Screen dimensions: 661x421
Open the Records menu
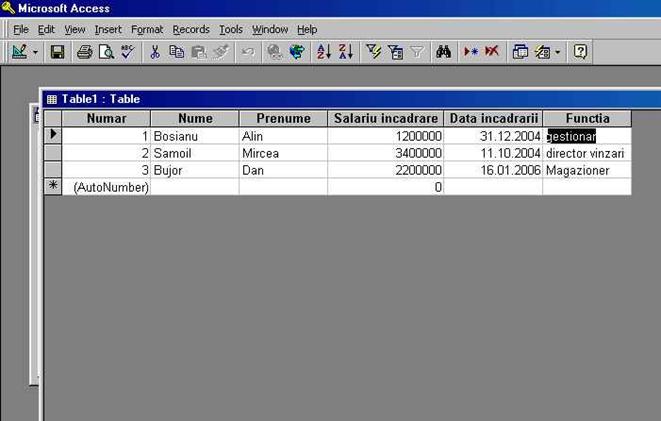pyautogui.click(x=191, y=30)
